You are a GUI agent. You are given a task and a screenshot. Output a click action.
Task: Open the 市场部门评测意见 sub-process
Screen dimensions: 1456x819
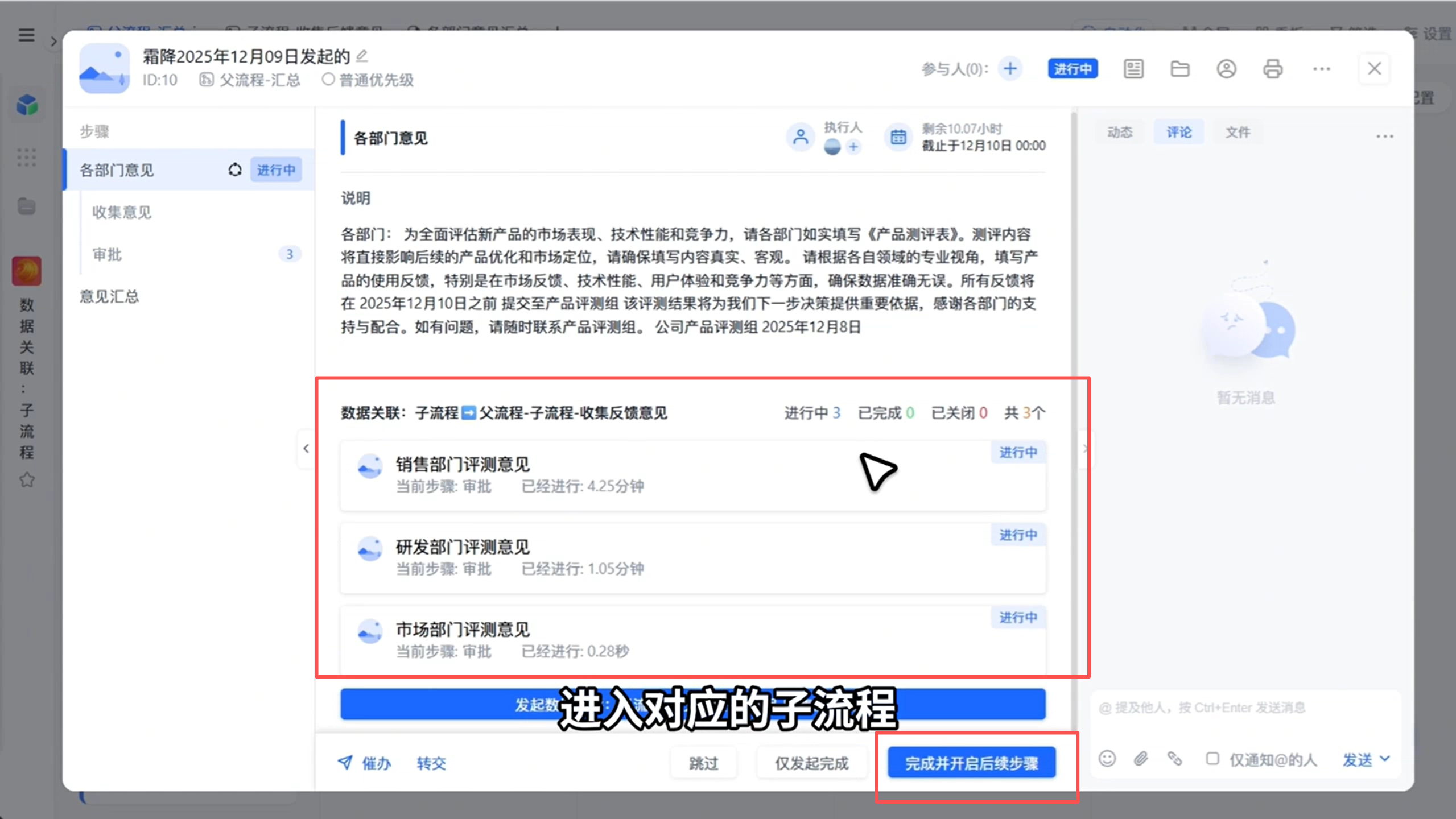click(693, 640)
